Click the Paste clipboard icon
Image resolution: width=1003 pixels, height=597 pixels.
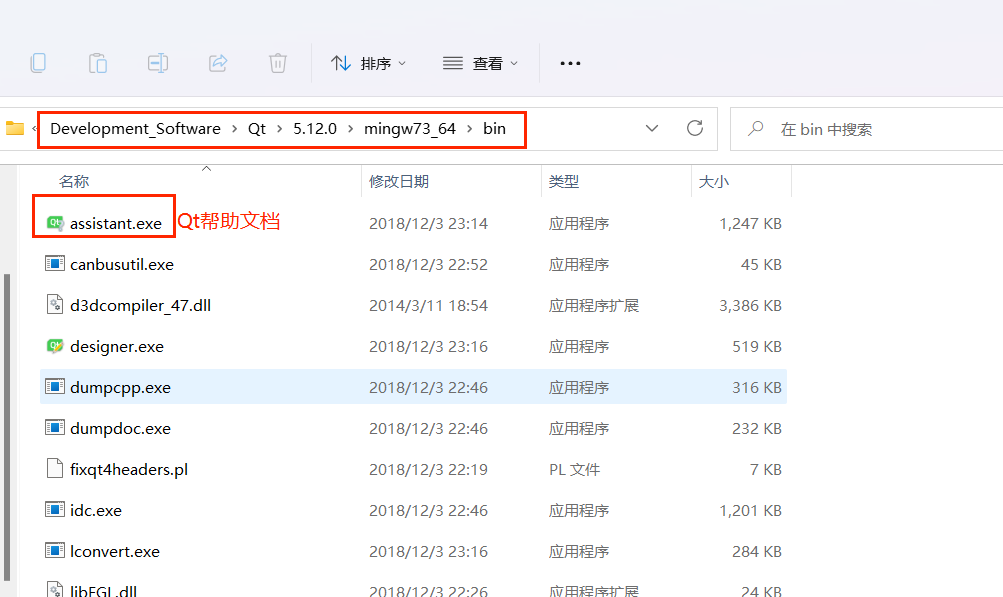pos(98,63)
